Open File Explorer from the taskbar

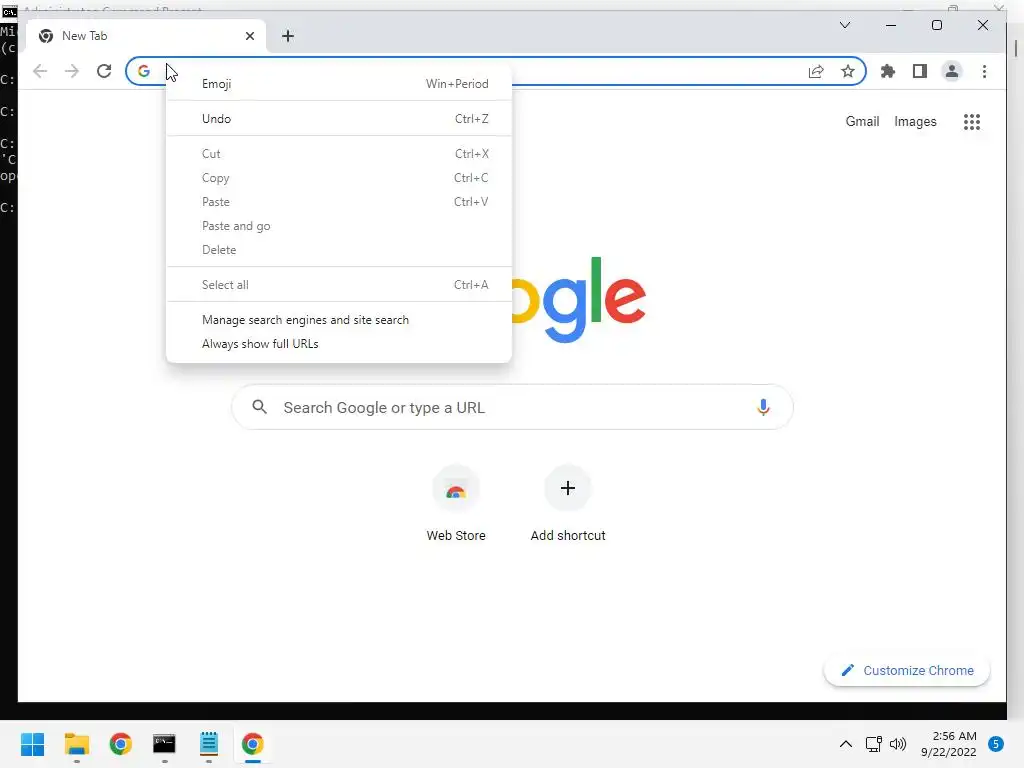[x=76, y=744]
